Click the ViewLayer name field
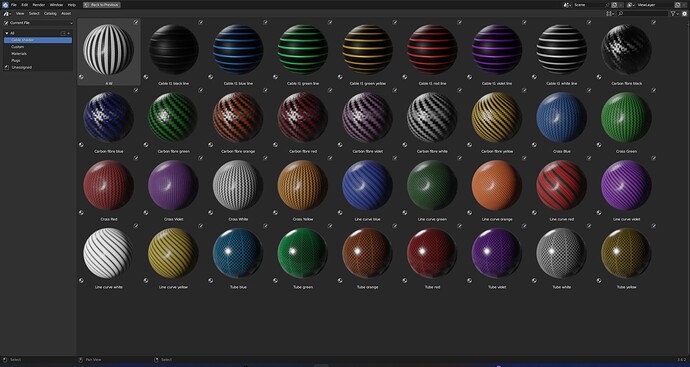The height and width of the screenshot is (367, 690). click(655, 5)
